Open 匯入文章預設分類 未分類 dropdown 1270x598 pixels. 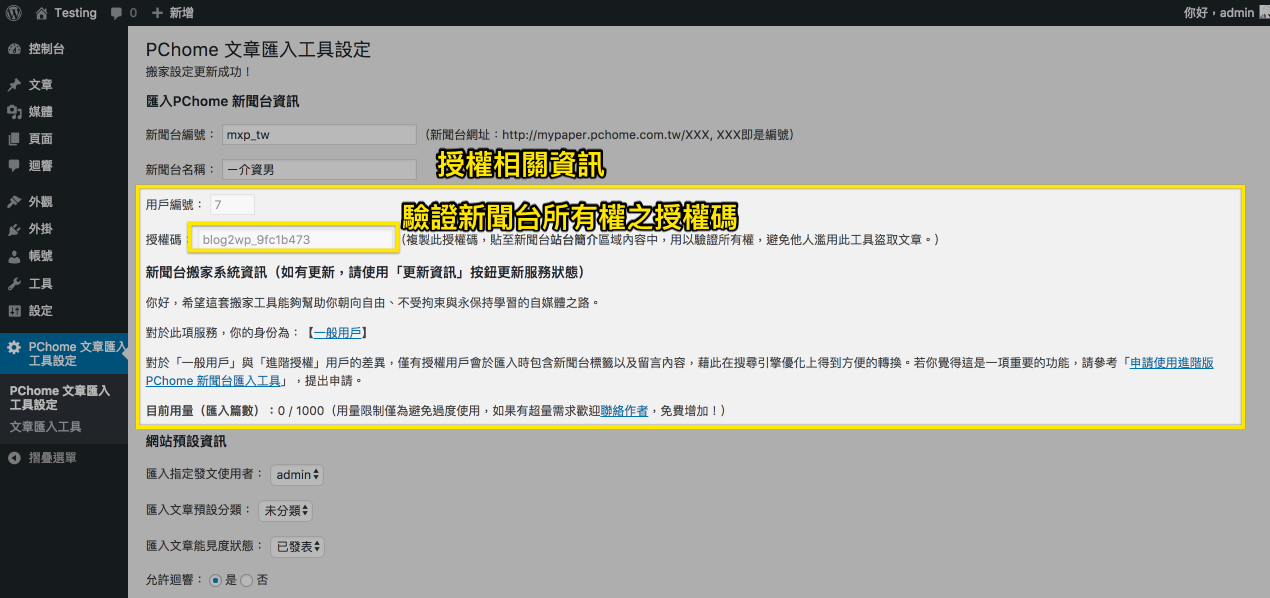285,511
